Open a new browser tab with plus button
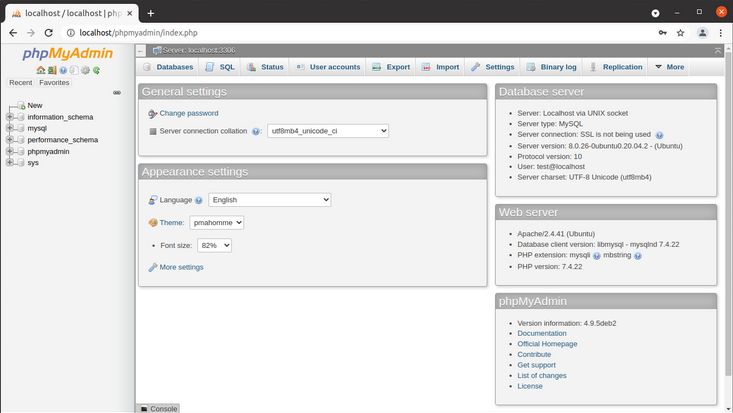733x413 pixels. coord(151,13)
